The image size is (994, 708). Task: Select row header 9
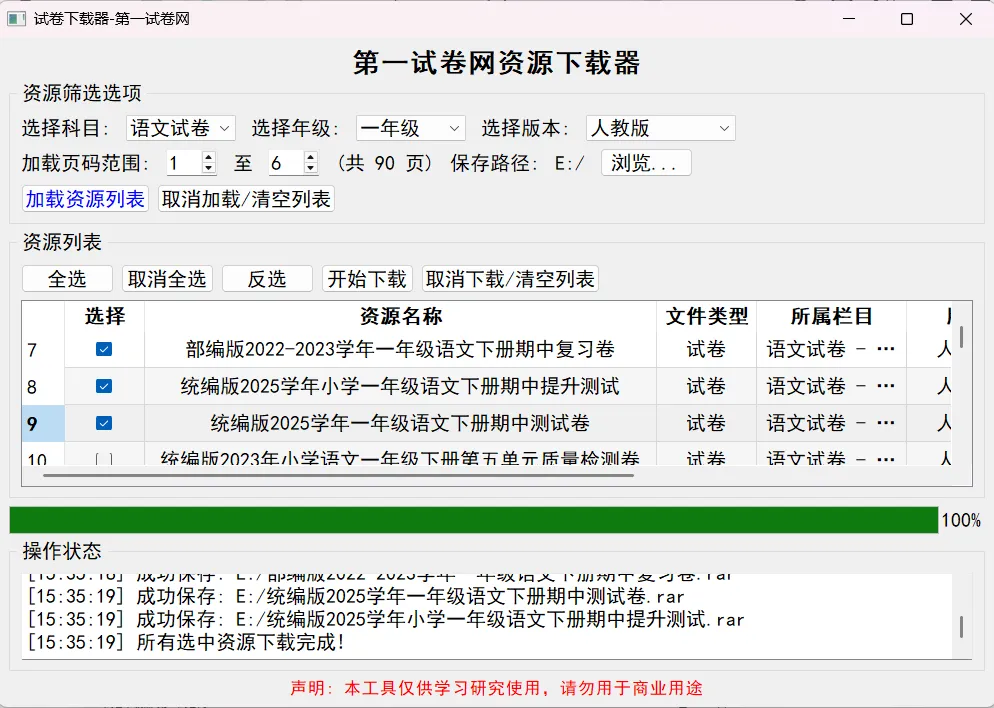point(43,423)
